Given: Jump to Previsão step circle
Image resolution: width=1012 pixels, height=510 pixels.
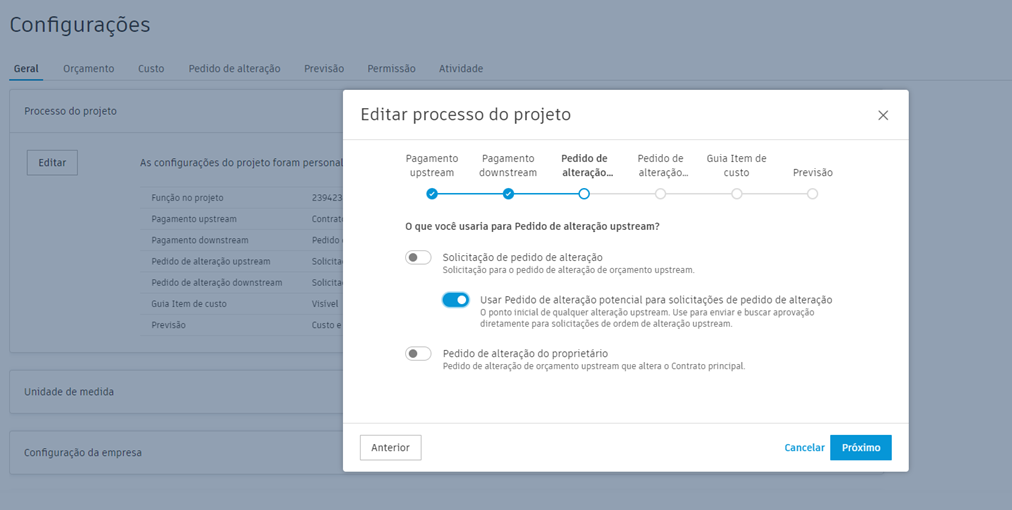Looking at the screenshot, I should (813, 194).
